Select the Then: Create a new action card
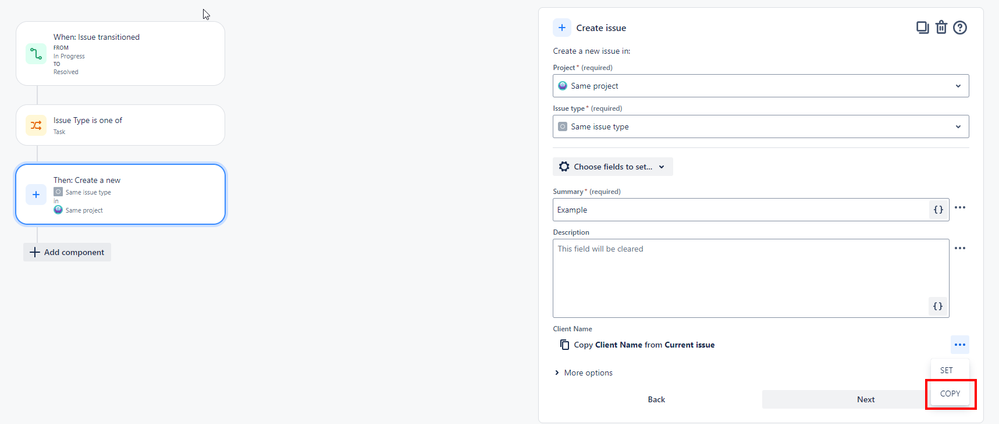999x424 pixels. coord(120,194)
